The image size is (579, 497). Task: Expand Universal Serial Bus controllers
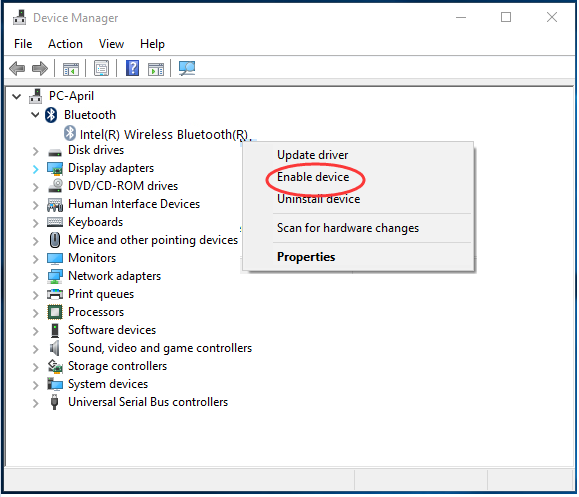pyautogui.click(x=35, y=403)
